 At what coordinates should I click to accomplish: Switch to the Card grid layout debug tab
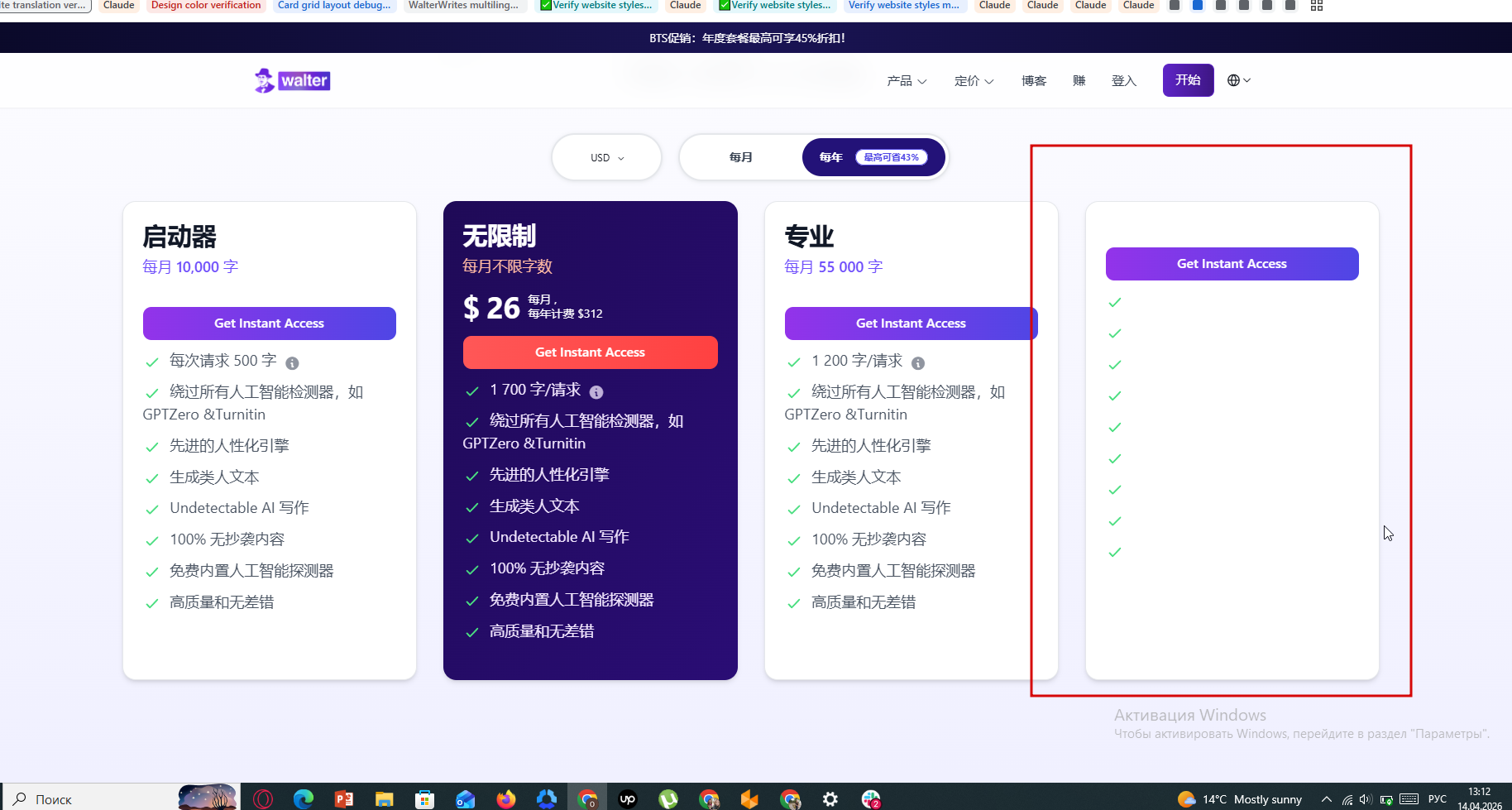(x=334, y=6)
